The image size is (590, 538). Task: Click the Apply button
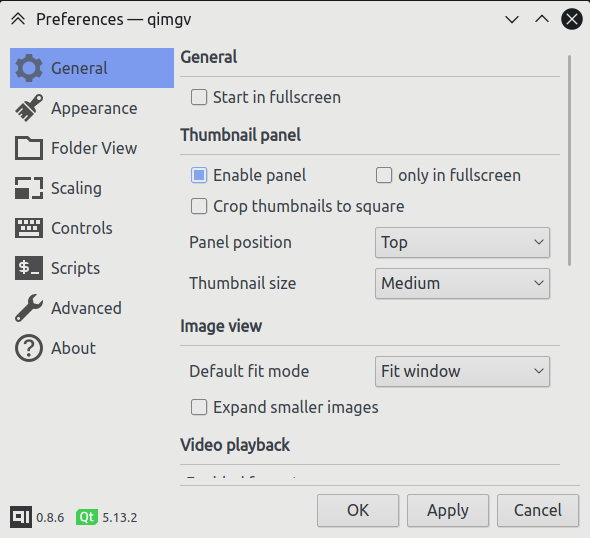448,511
